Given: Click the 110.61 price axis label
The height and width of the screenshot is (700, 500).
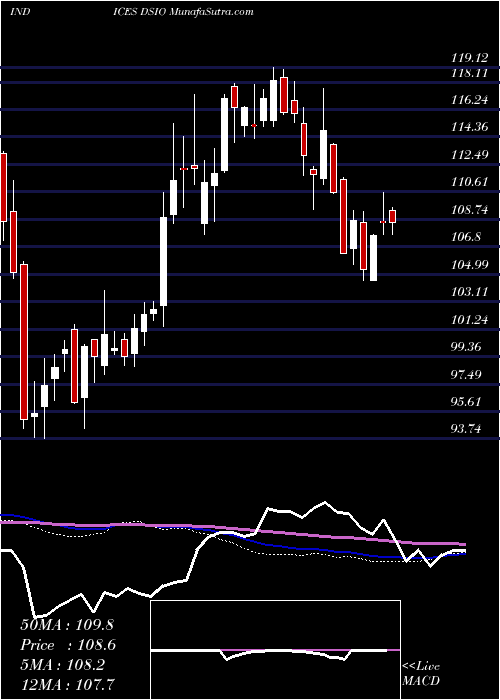Looking at the screenshot, I should coord(469,183).
